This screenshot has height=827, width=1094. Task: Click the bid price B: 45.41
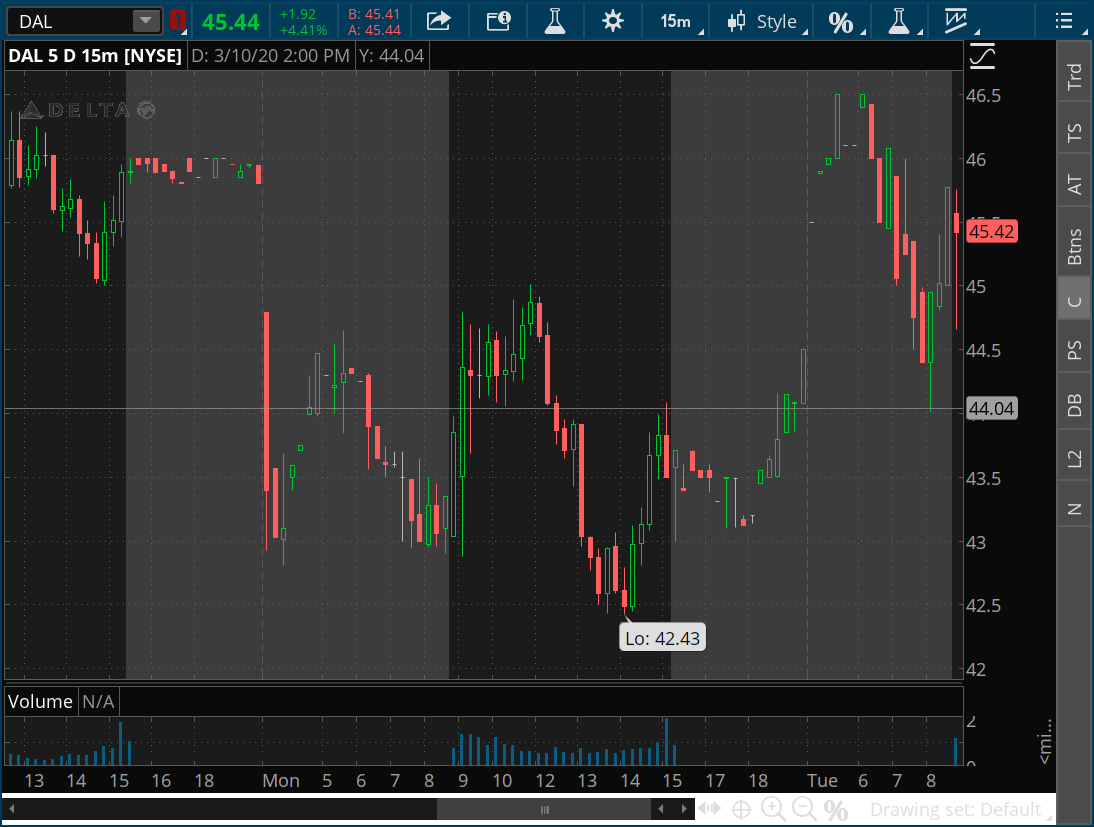[374, 14]
